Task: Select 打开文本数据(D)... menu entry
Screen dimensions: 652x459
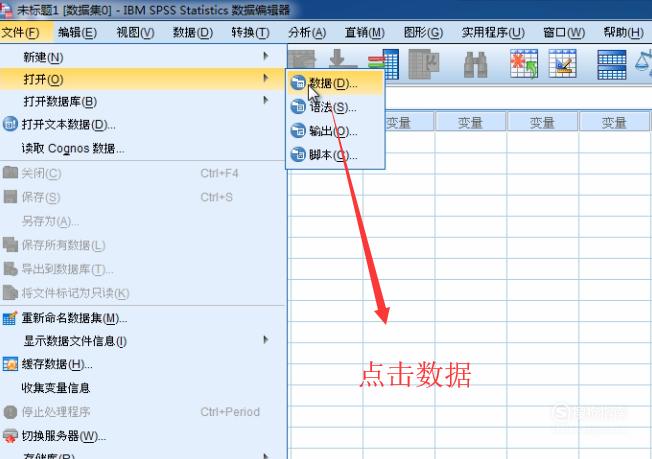Action: coord(142,124)
